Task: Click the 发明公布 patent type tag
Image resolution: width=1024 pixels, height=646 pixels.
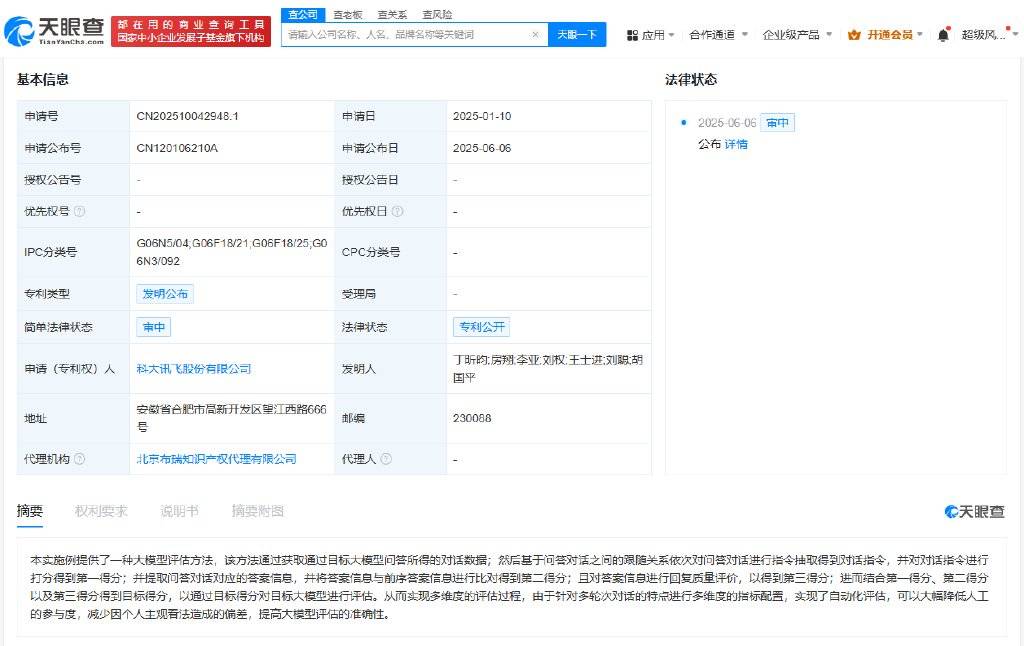Action: (x=165, y=294)
